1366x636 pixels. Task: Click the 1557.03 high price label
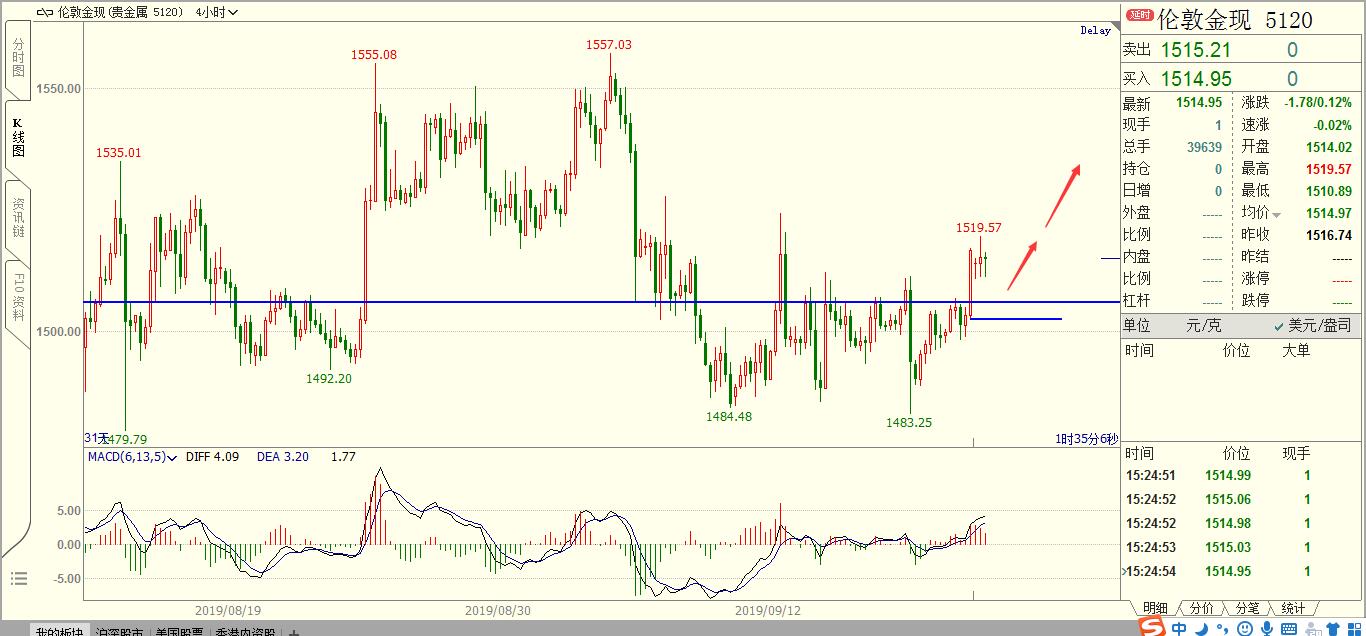click(x=609, y=45)
